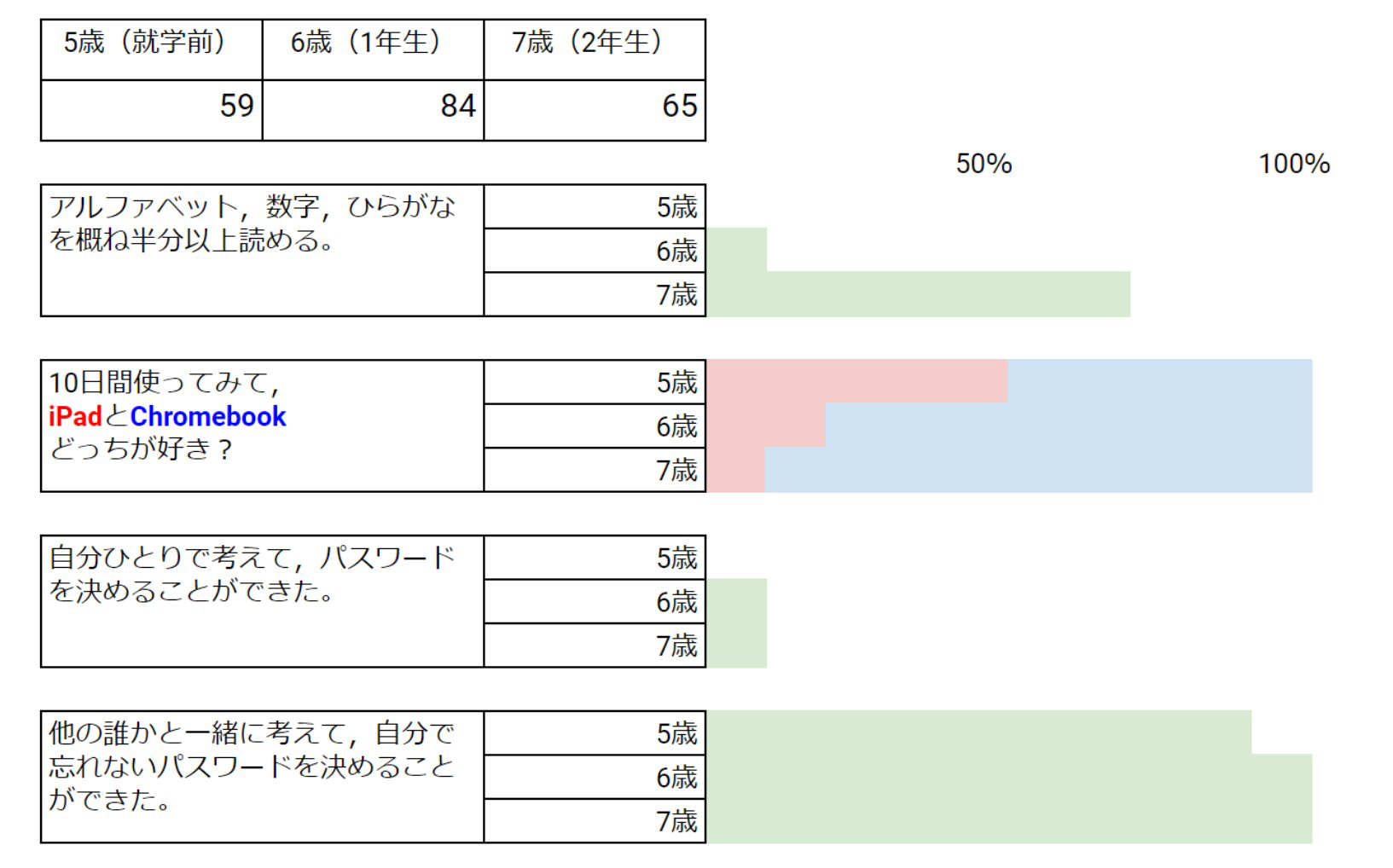Select the 自分ひとりで考えて password question cell
The width and height of the screenshot is (1393, 868).
click(262, 601)
